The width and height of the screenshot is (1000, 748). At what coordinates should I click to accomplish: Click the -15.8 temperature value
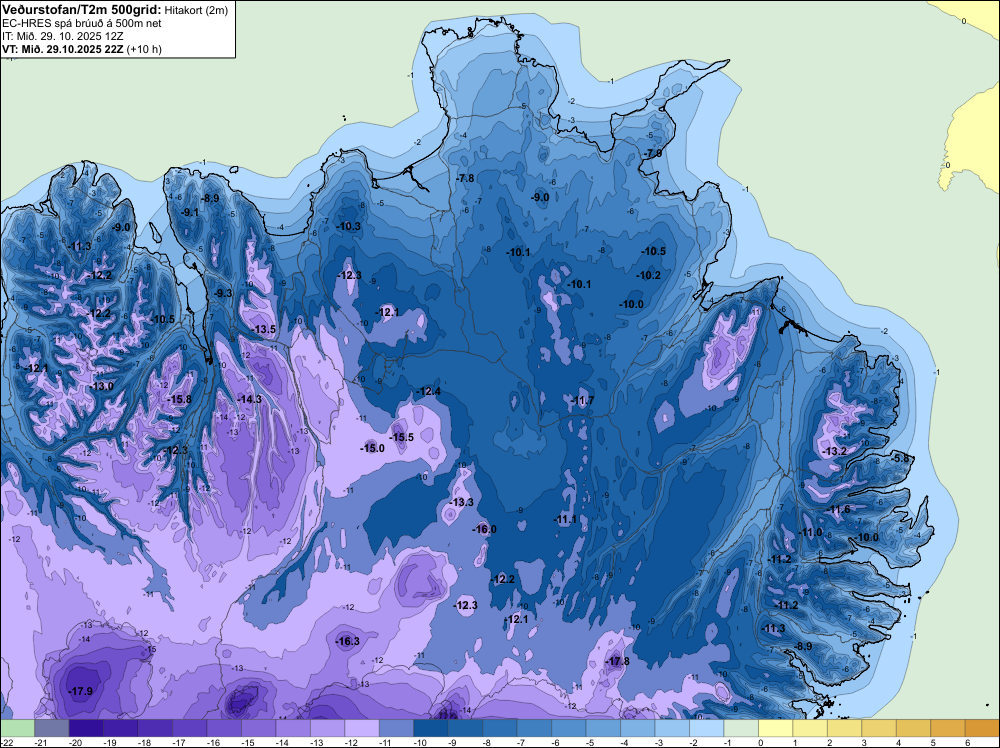click(x=179, y=399)
